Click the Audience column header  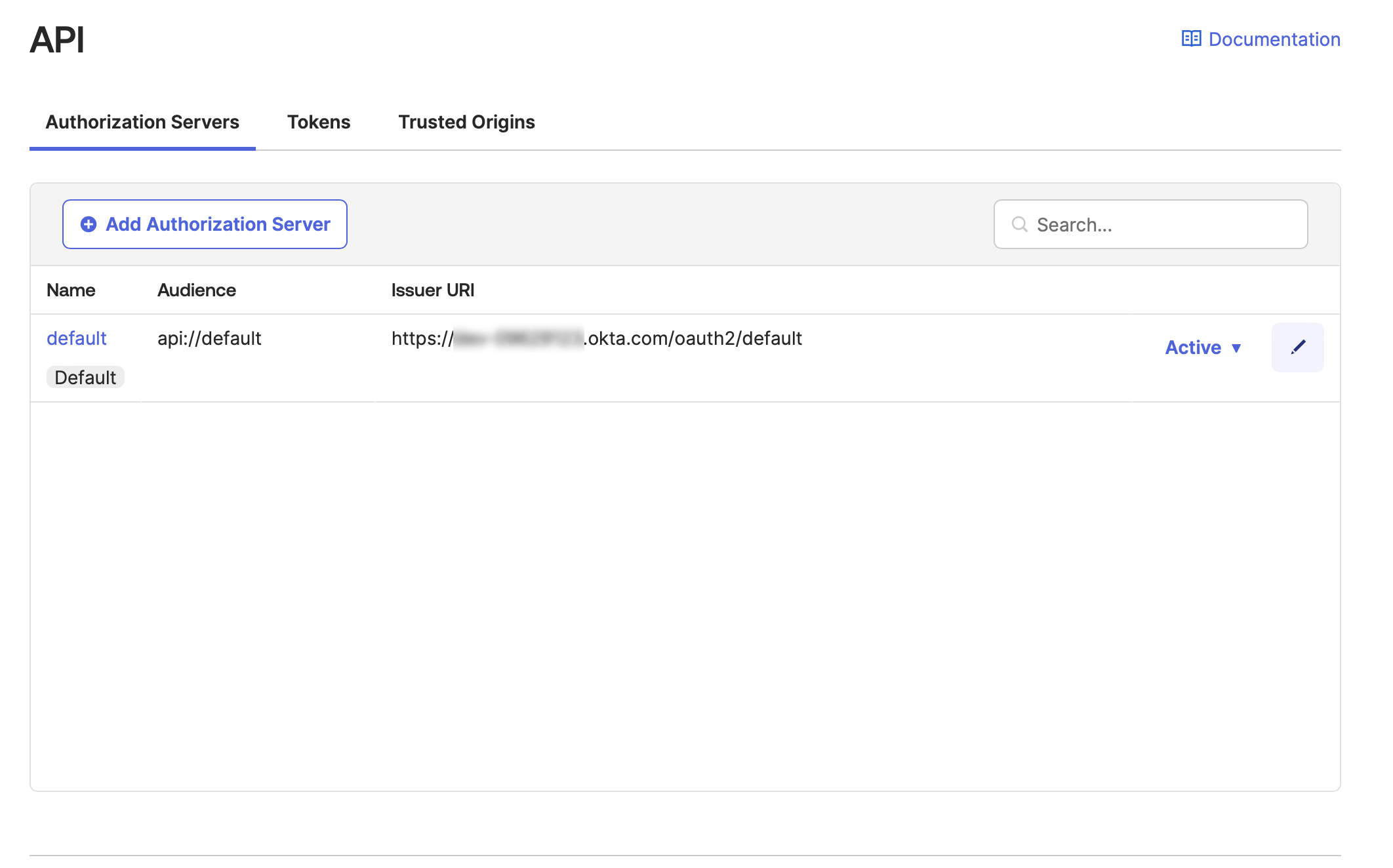click(x=196, y=289)
